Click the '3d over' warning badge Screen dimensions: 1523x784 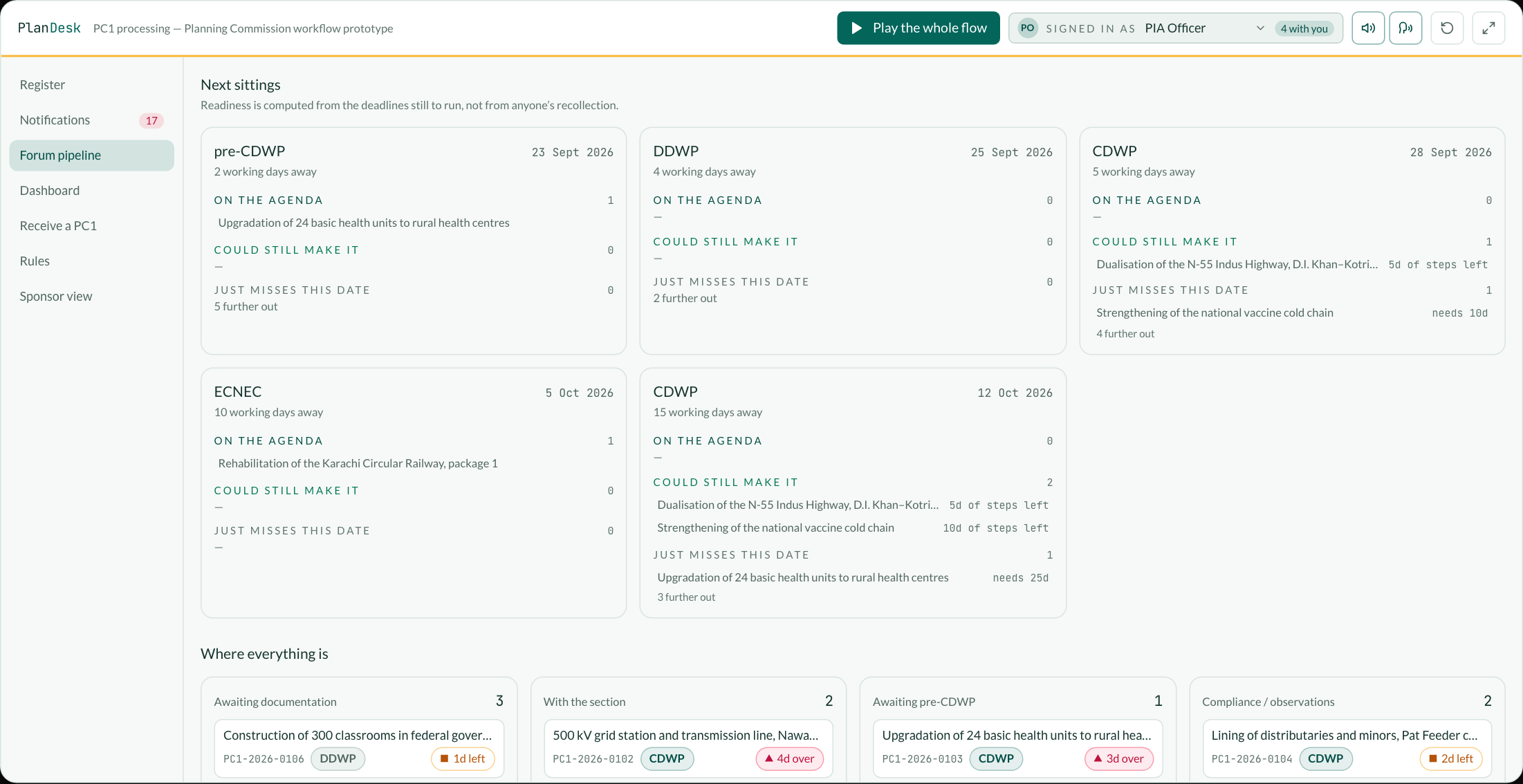click(1118, 758)
